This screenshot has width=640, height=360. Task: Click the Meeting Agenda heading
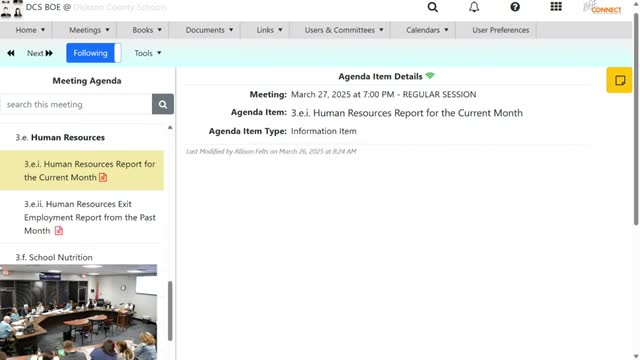[87, 81]
